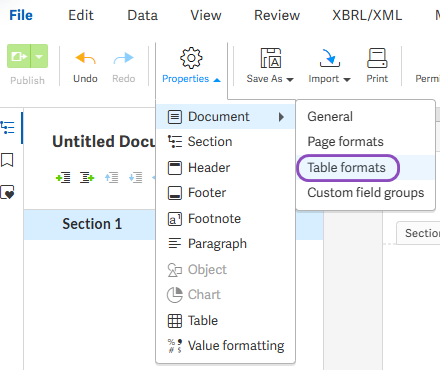Choose Page formats in Document submenu
Image resolution: width=440 pixels, height=370 pixels.
coord(365,142)
